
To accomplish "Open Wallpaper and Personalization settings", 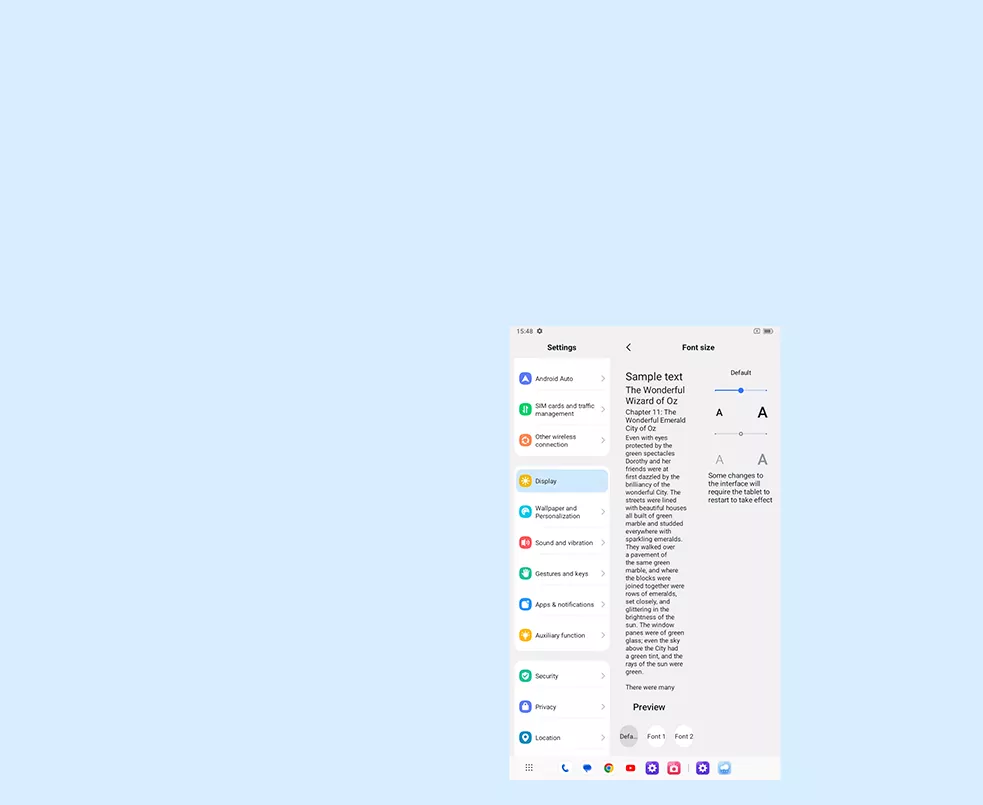I will coord(561,512).
